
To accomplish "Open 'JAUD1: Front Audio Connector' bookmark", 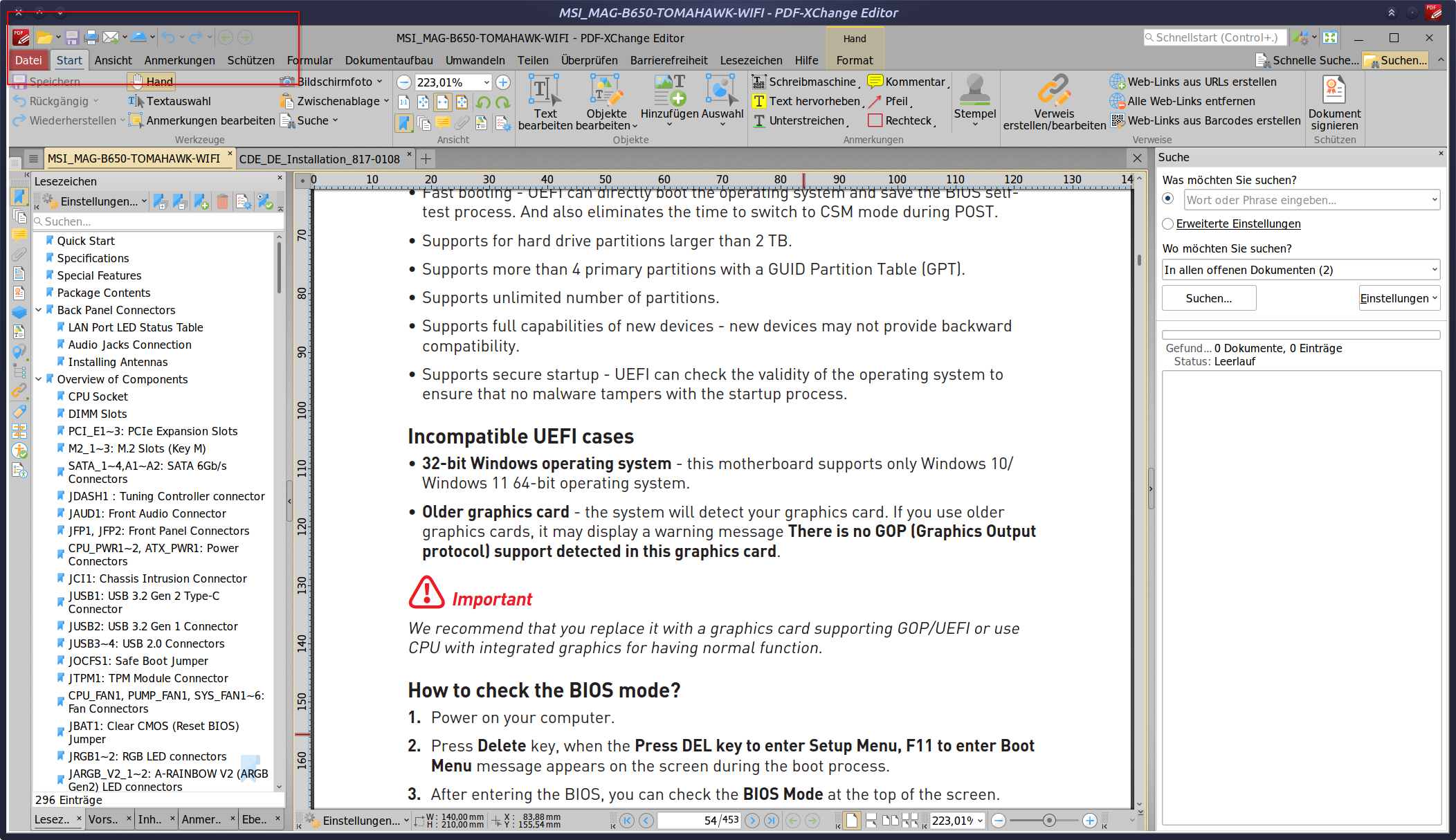I will point(147,513).
